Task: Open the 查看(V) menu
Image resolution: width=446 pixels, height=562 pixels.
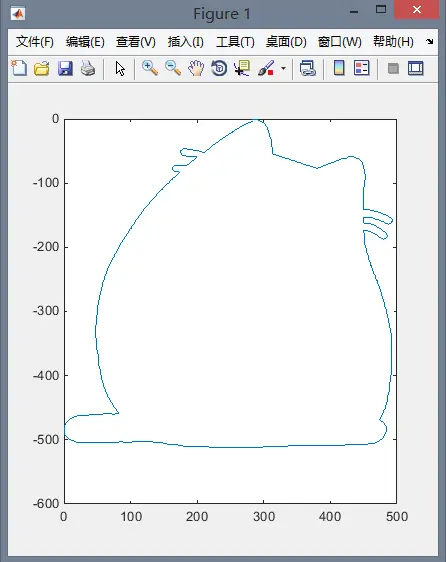Action: coord(136,42)
